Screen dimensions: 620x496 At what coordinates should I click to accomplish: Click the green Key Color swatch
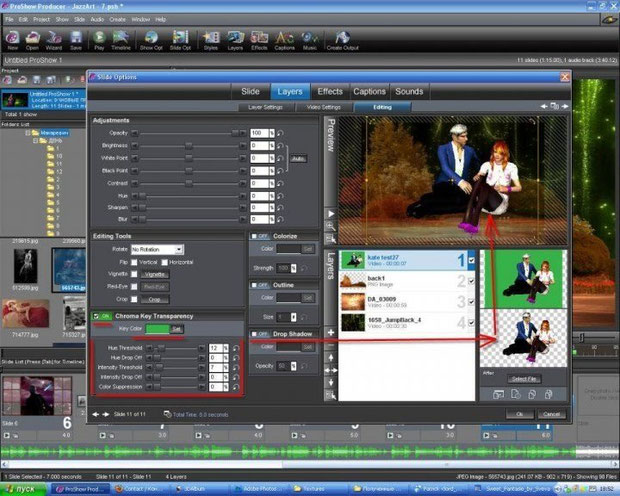[158, 329]
